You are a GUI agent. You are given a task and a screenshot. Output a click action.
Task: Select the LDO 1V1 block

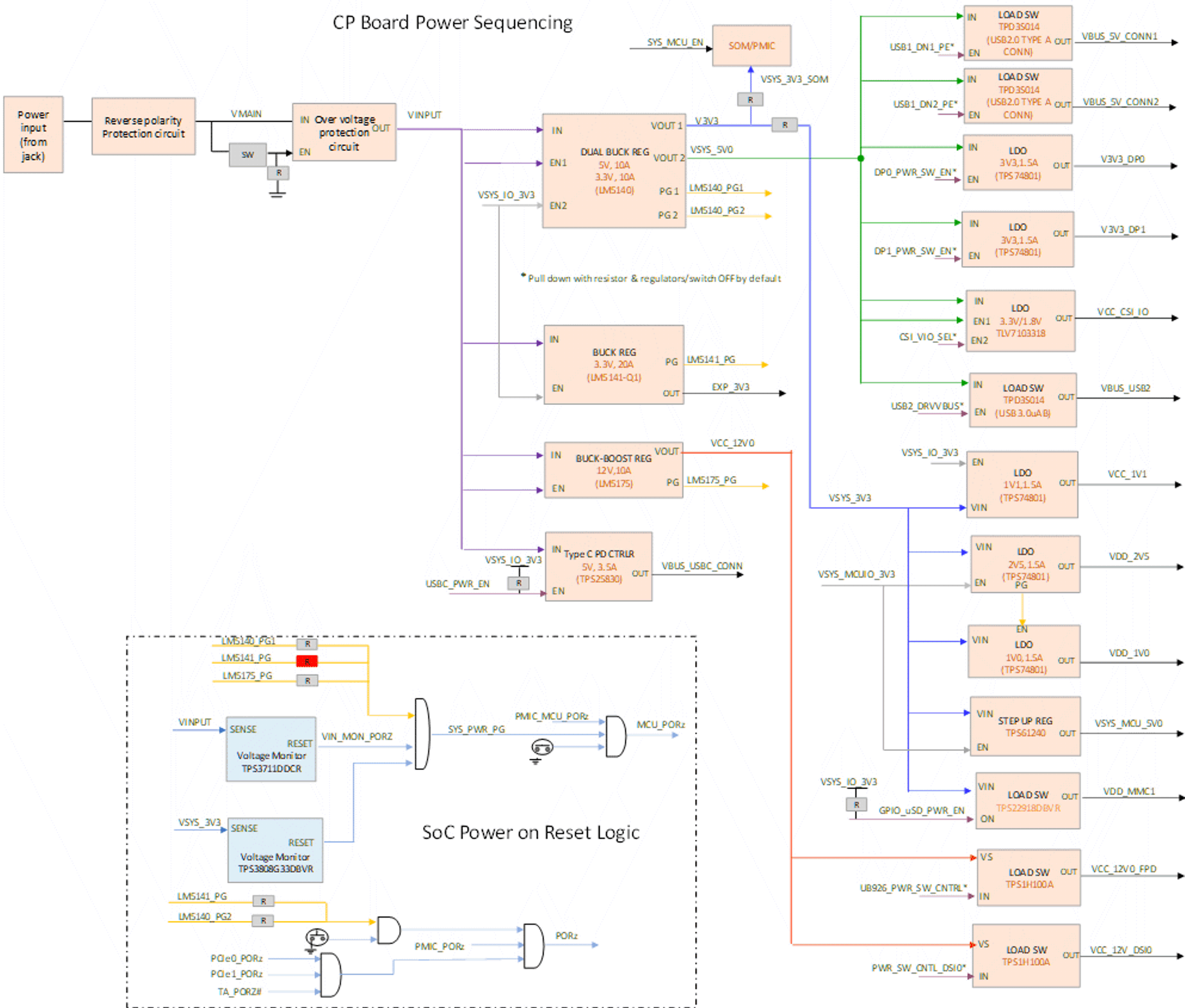click(1022, 485)
